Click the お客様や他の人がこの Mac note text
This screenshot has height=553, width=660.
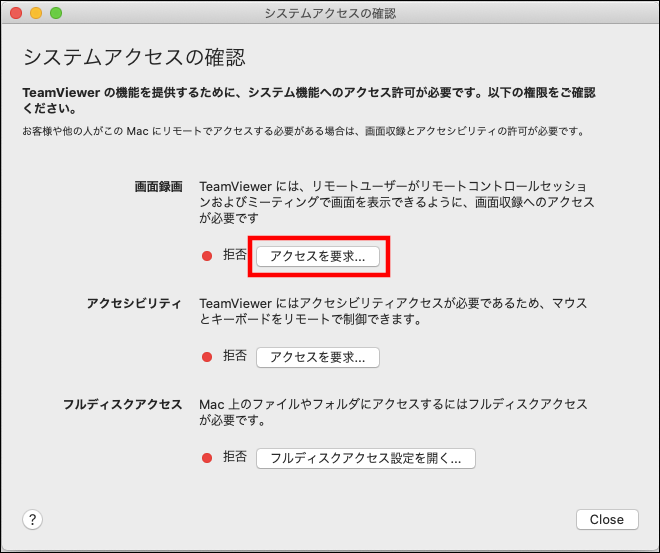tap(304, 131)
